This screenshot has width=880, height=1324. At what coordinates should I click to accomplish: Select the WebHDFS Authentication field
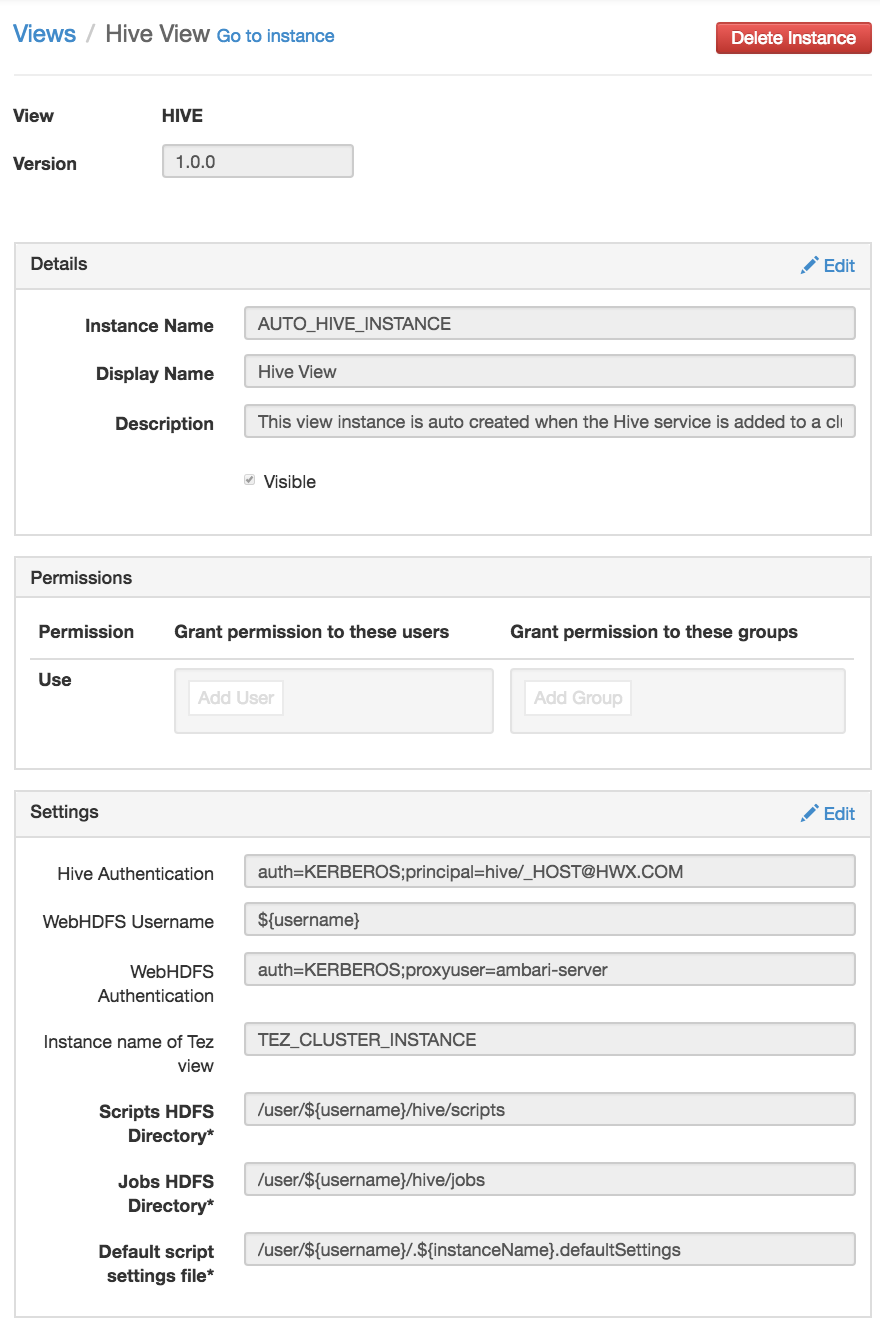point(550,968)
